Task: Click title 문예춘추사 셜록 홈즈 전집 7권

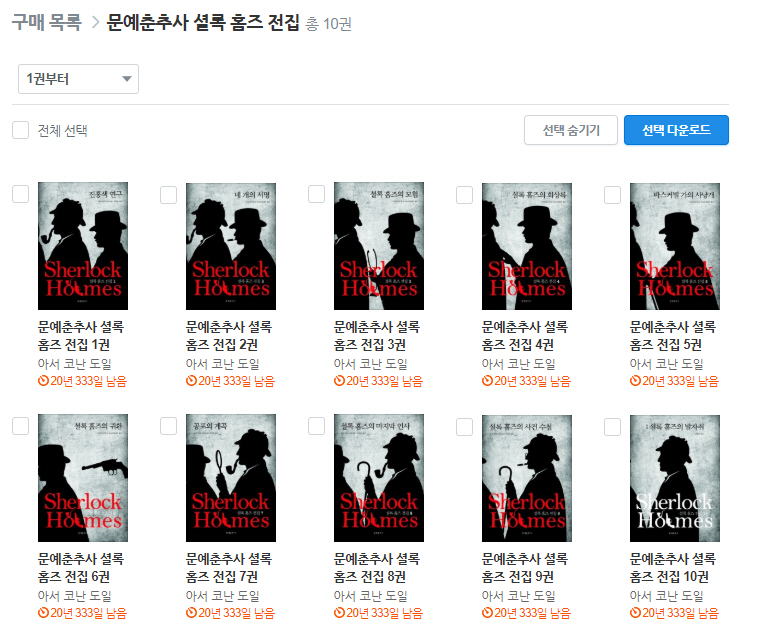Action: [x=229, y=567]
